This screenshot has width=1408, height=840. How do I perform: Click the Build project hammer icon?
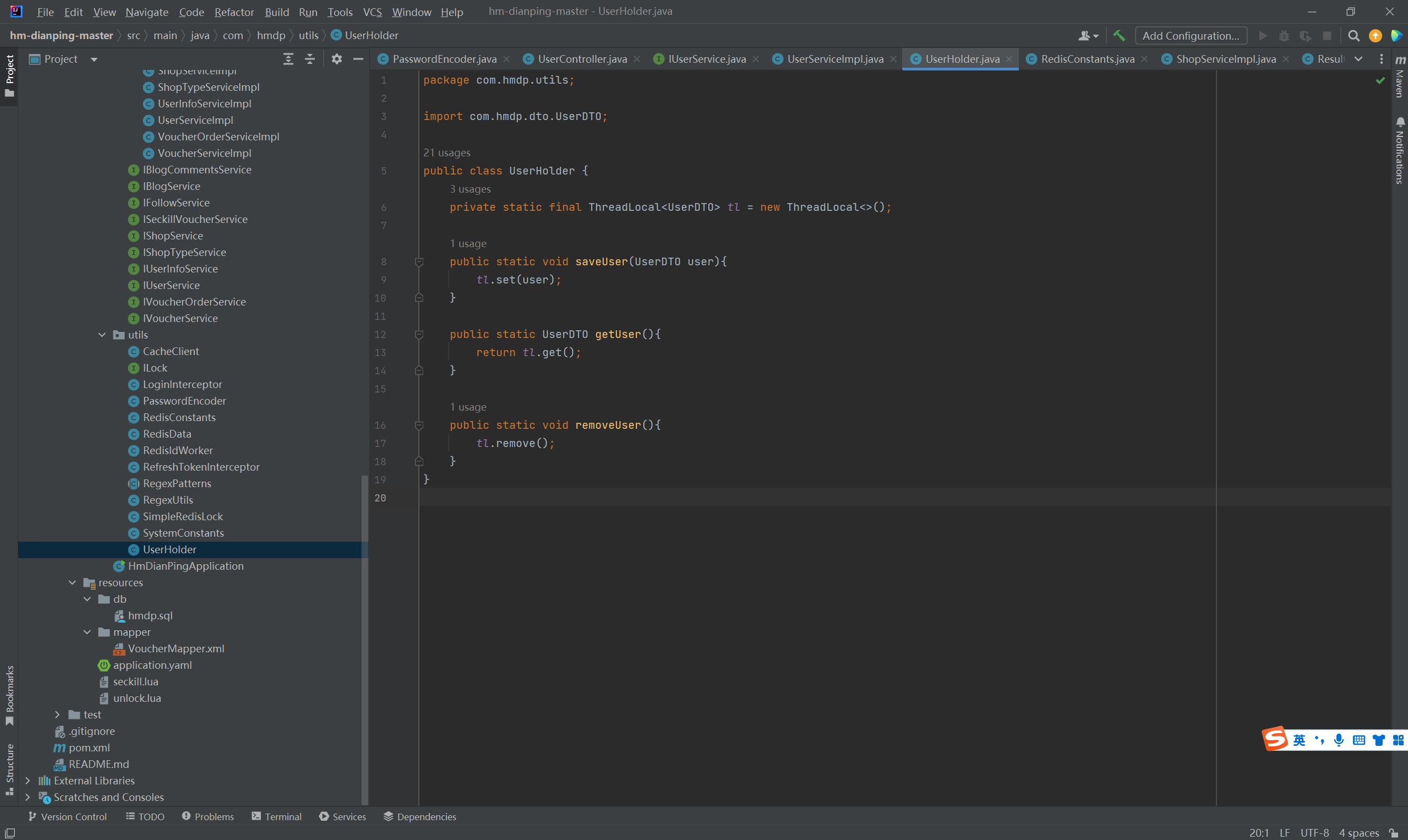[1119, 36]
